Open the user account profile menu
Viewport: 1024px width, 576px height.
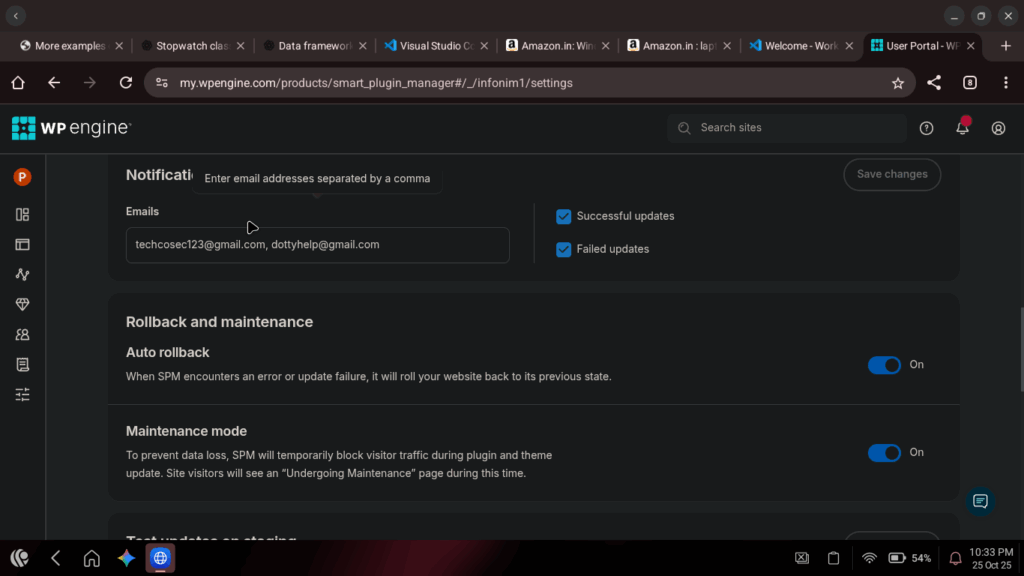(x=998, y=128)
